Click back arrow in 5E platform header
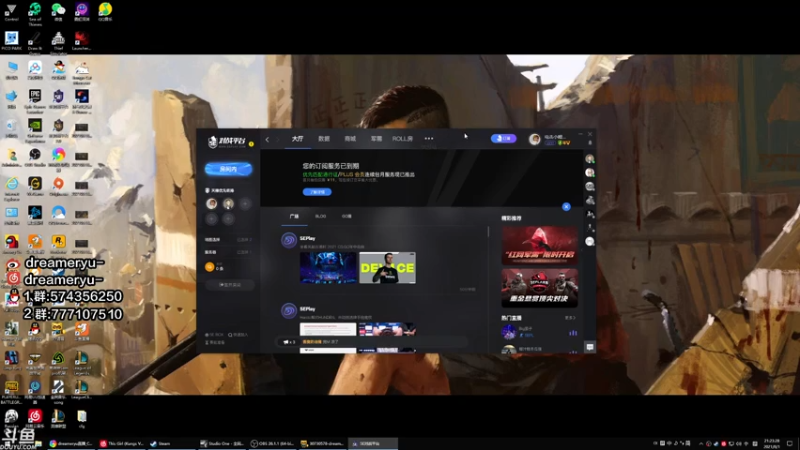The height and width of the screenshot is (450, 800). tap(267, 139)
